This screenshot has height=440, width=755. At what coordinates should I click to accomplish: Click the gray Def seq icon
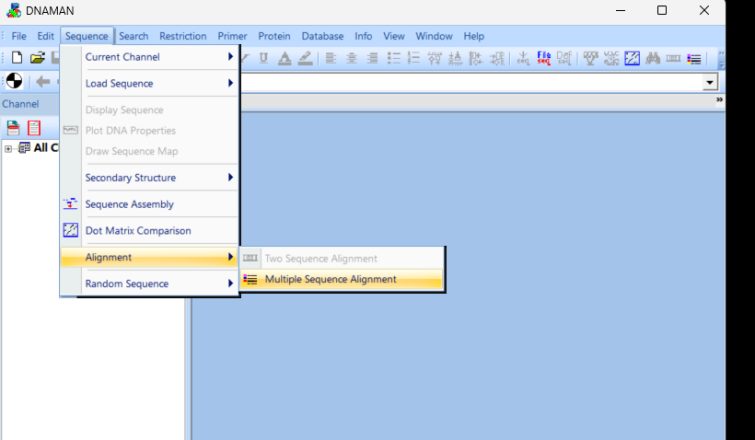[564, 58]
